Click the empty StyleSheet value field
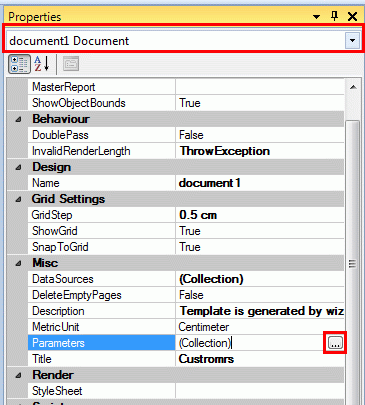 click(260, 391)
